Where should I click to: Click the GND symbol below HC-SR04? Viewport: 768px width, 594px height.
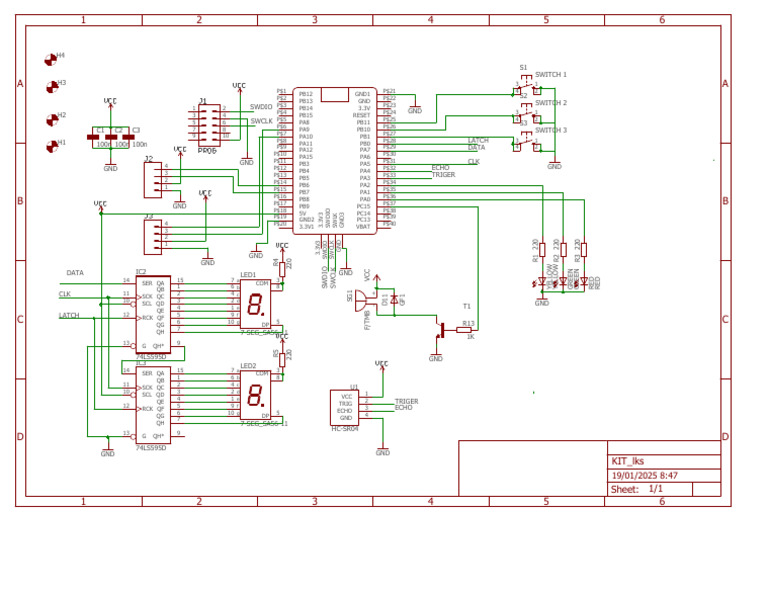pyautogui.click(x=383, y=451)
